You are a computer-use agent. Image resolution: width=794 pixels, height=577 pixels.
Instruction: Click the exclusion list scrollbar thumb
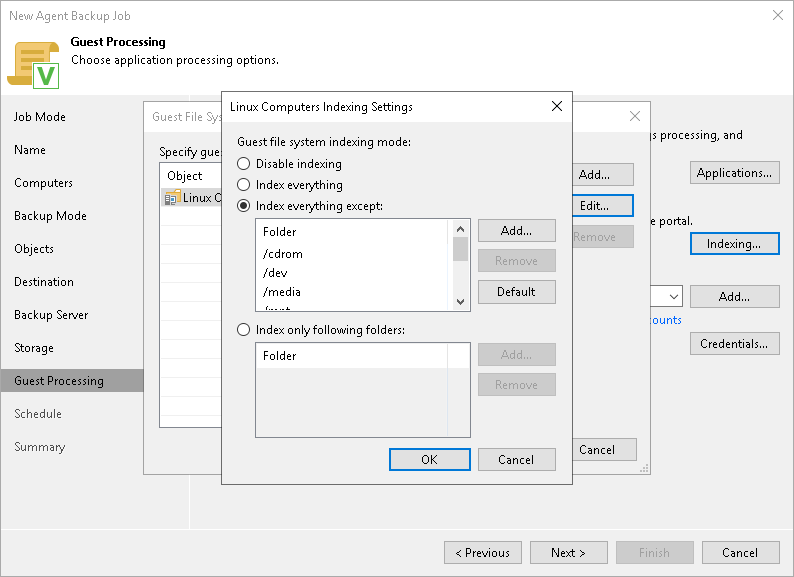pos(460,249)
